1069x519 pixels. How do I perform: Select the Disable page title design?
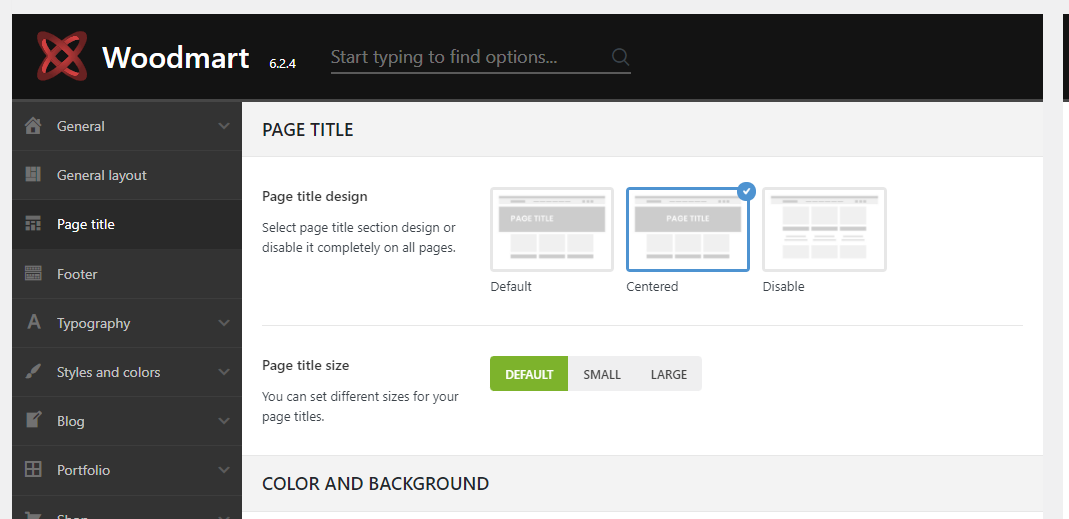(824, 229)
